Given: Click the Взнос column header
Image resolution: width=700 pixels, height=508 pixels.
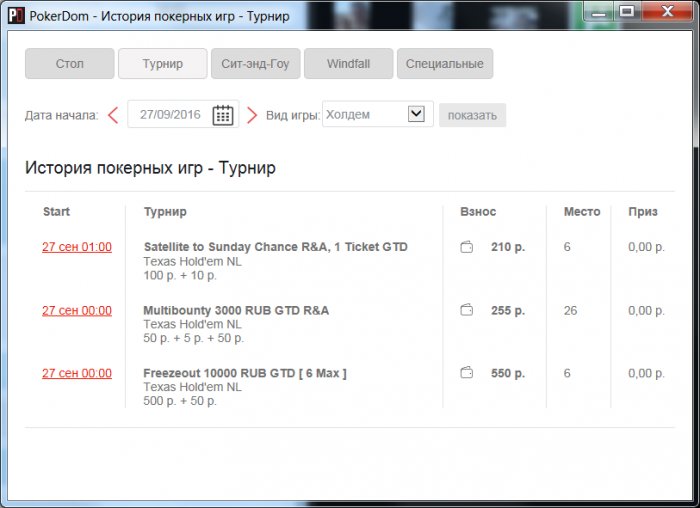Looking at the screenshot, I should 478,212.
